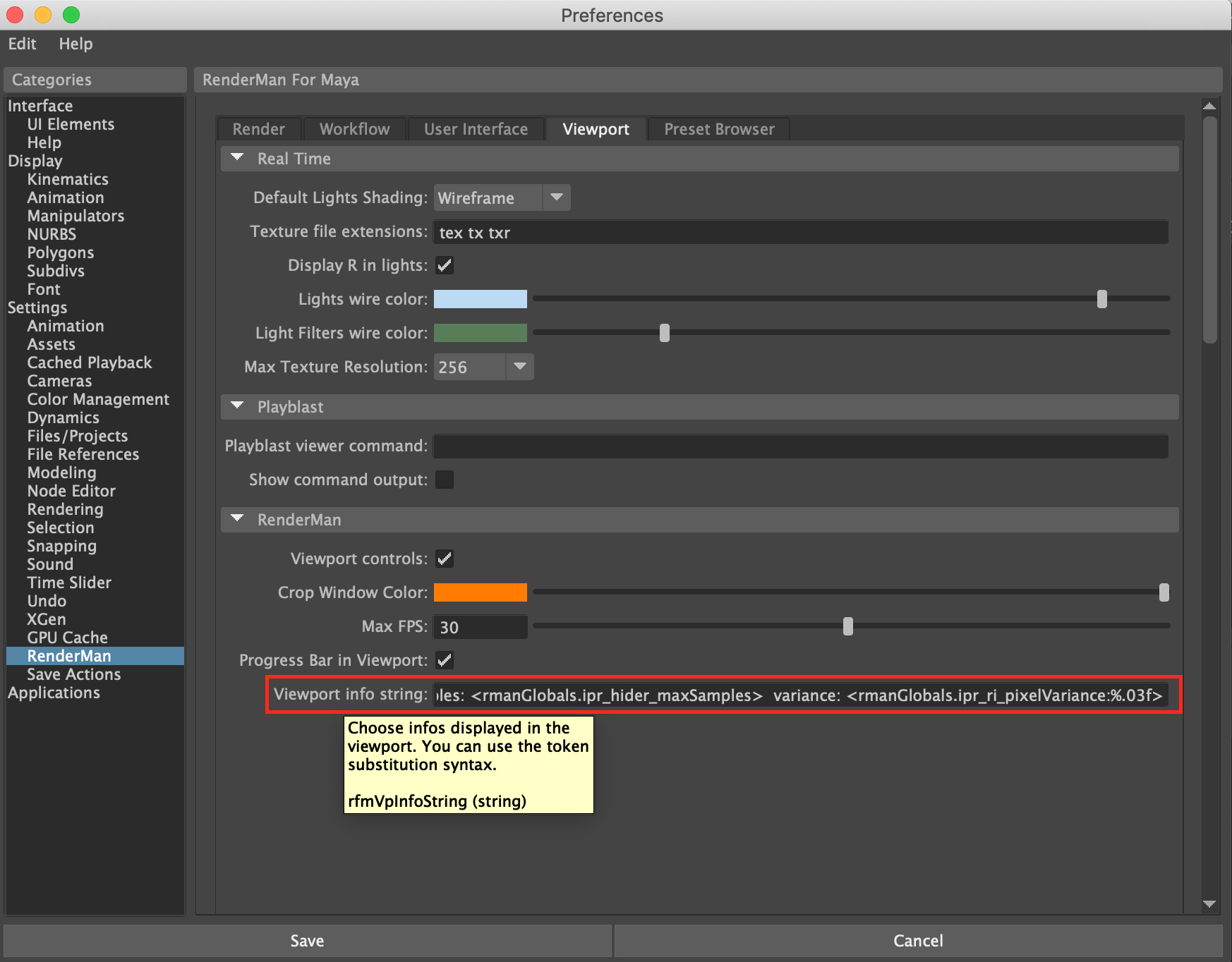
Task: Click orange Crop Window Color swatch
Action: 481,592
